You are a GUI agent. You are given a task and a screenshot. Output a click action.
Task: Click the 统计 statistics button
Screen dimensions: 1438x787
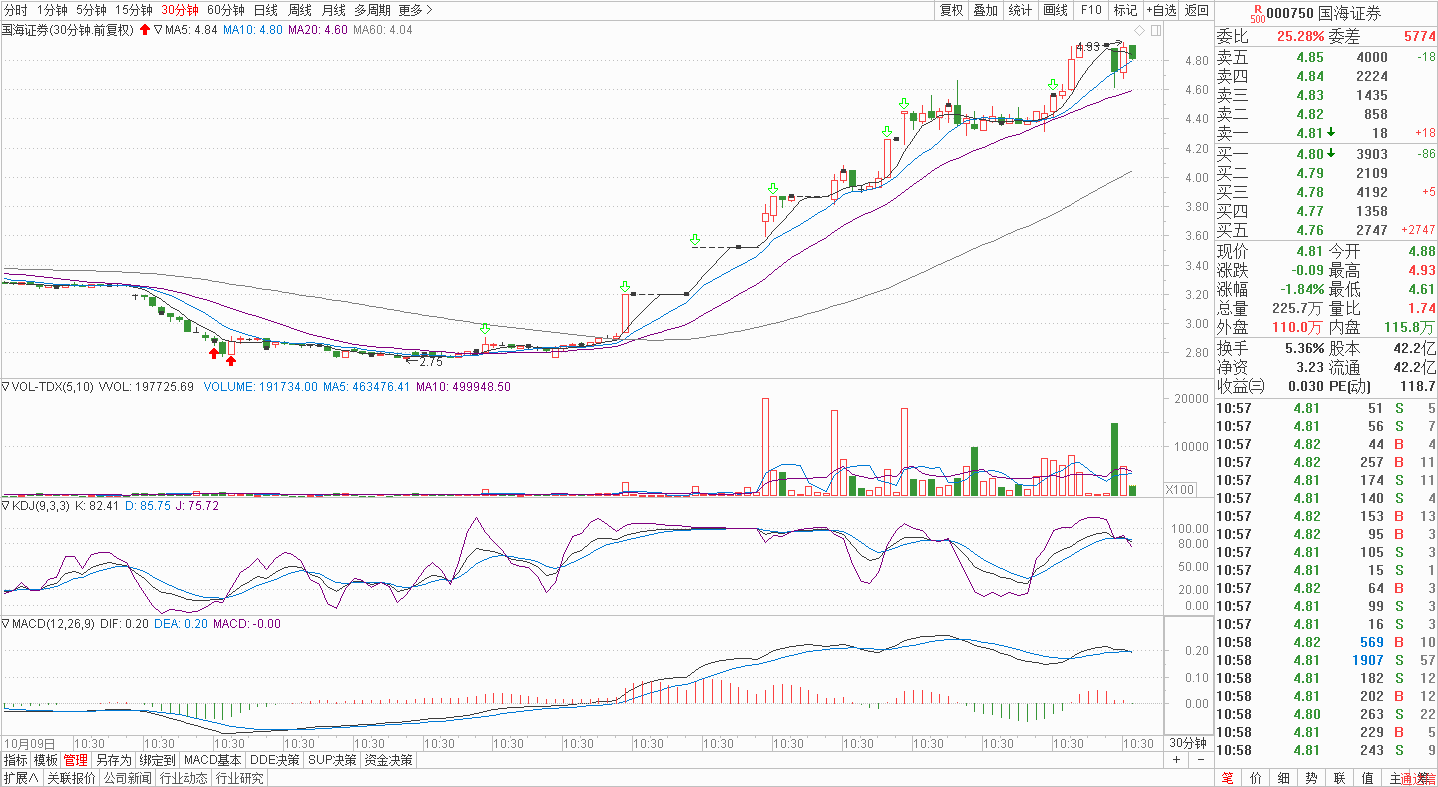(x=1020, y=10)
